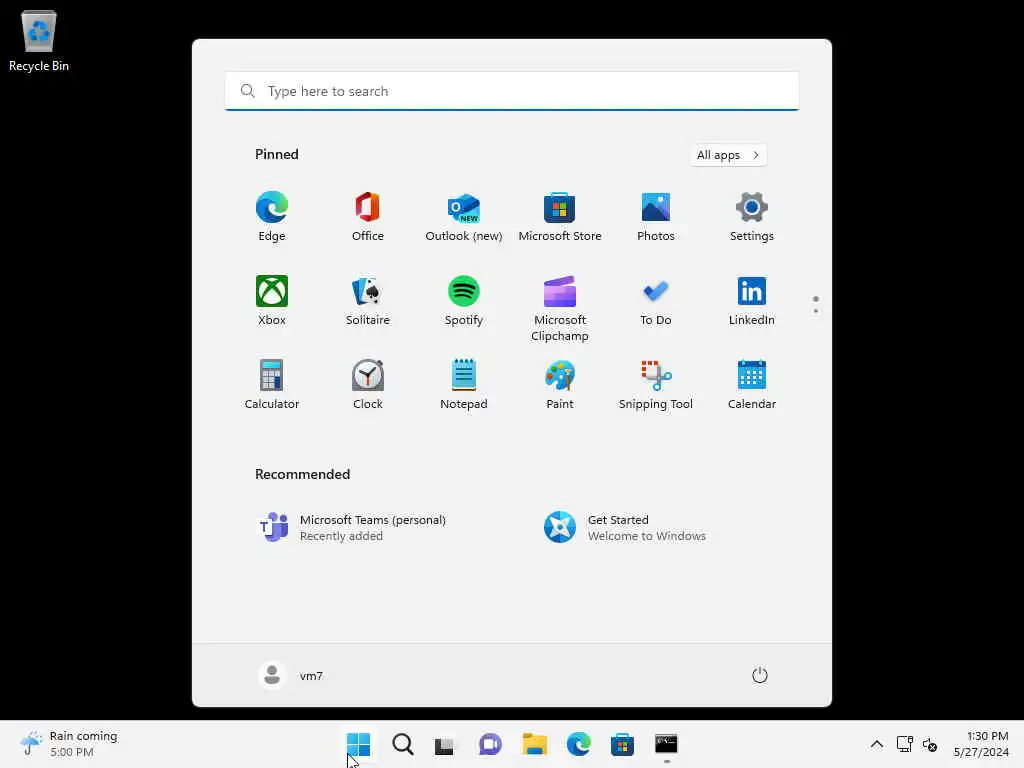Launch the Clock app
Image resolution: width=1024 pixels, height=768 pixels.
[x=368, y=385]
